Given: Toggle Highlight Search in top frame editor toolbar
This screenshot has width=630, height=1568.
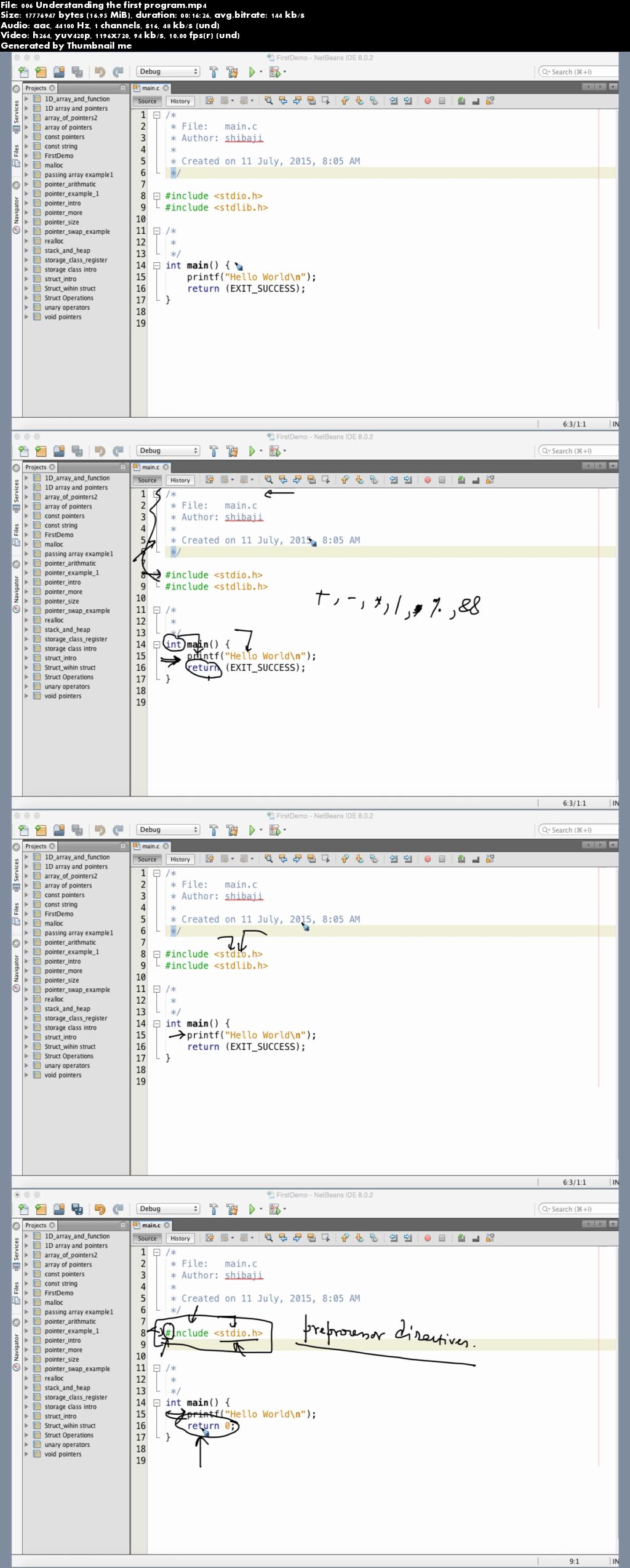Looking at the screenshot, I should click(311, 101).
